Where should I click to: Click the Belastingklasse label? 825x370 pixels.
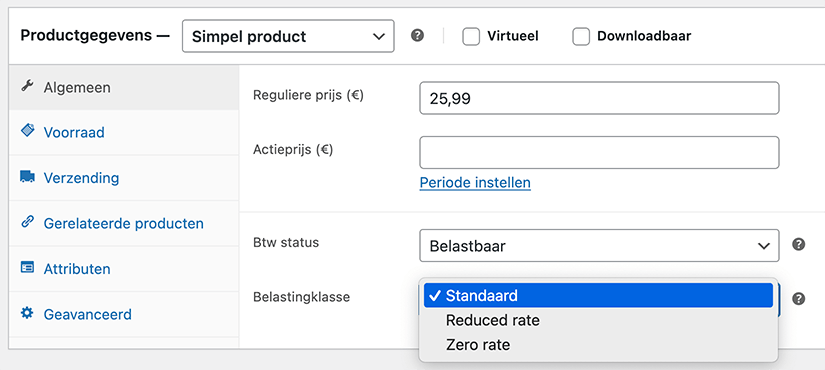(301, 297)
